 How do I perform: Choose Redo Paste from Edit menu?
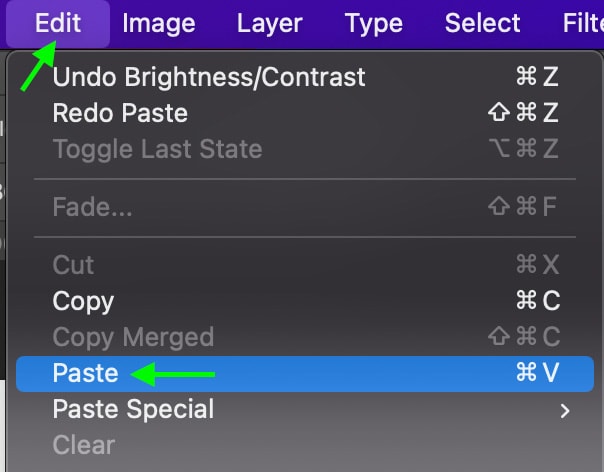pyautogui.click(x=120, y=113)
